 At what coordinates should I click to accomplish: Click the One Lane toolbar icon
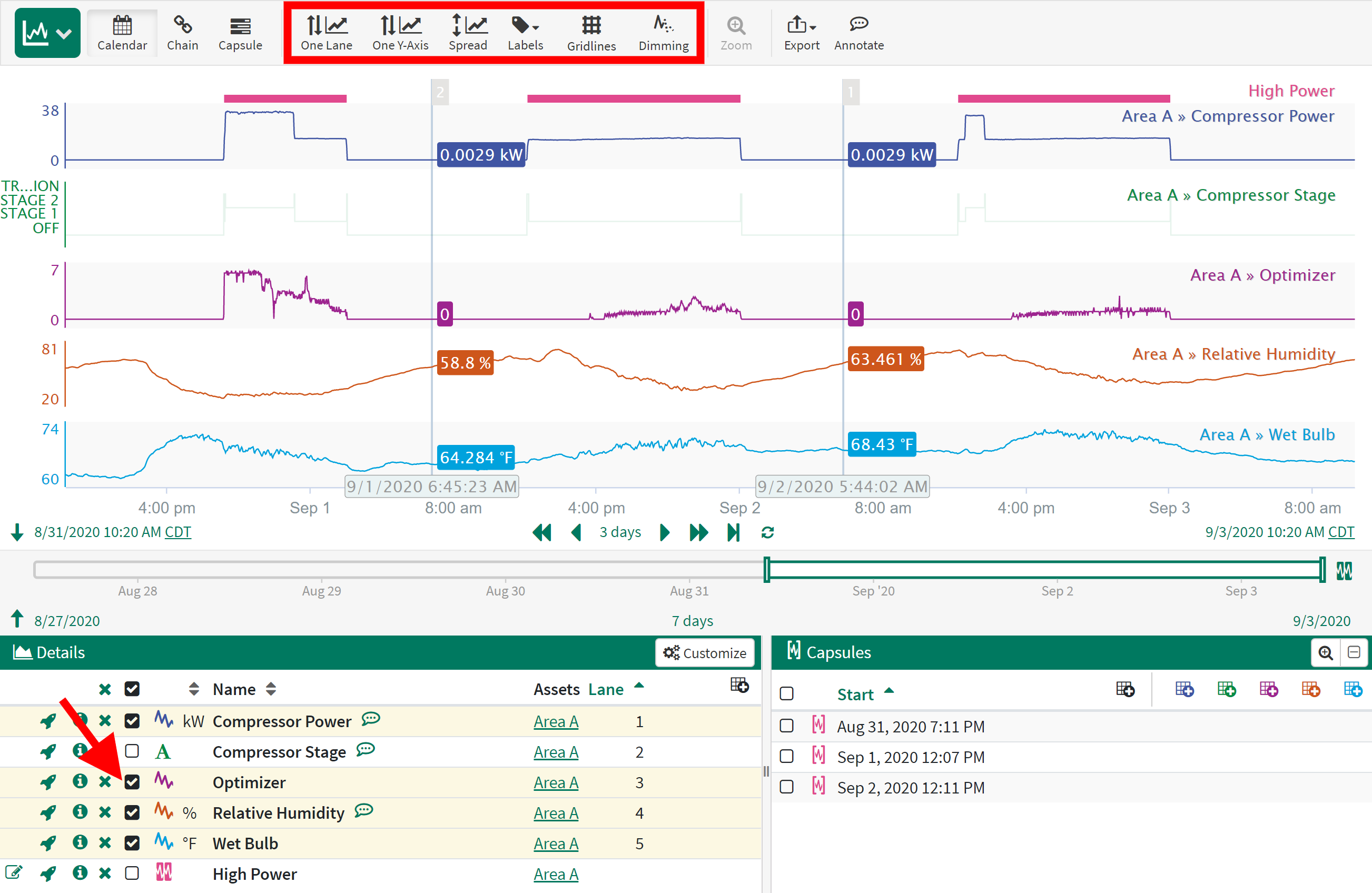[x=327, y=33]
